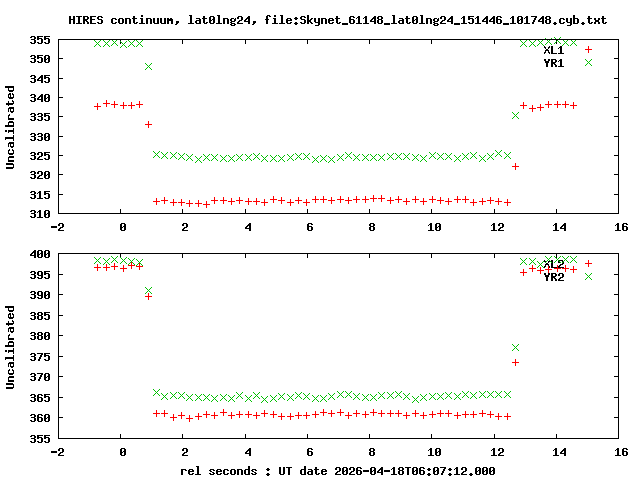Image resolution: width=640 pixels, height=480 pixels.
Task: Click the red plus marker beside XL1 legend
Action: [x=588, y=49]
